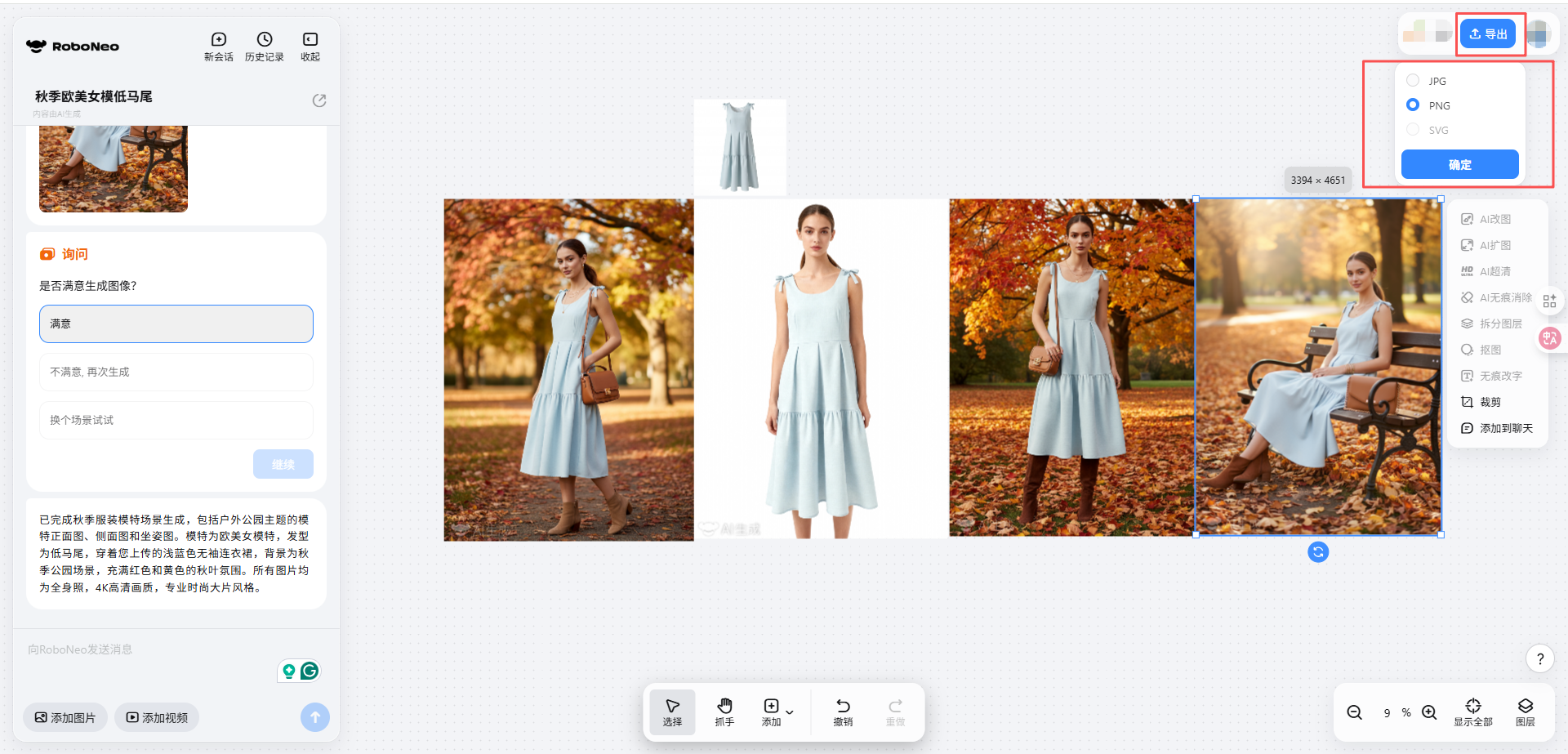Screen dimensions: 1568x754
Task: Choose the 满意 answer option
Action: [x=176, y=324]
